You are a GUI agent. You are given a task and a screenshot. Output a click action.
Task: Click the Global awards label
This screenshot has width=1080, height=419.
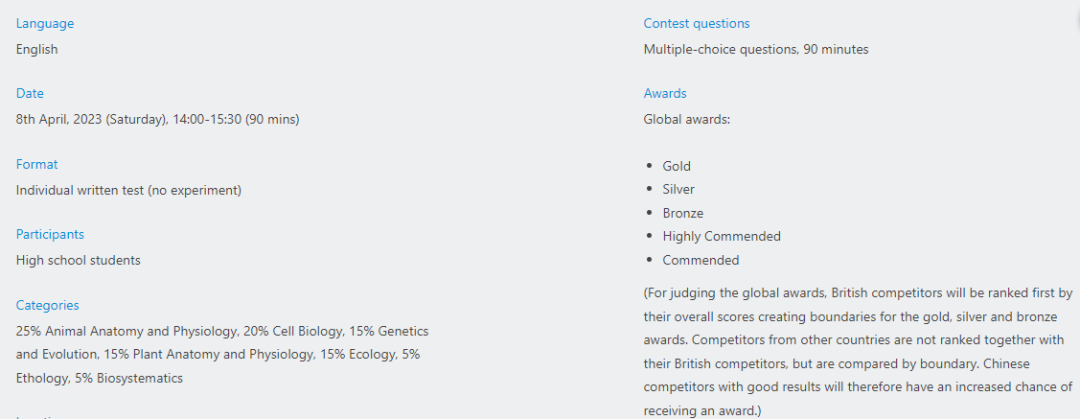(x=686, y=119)
